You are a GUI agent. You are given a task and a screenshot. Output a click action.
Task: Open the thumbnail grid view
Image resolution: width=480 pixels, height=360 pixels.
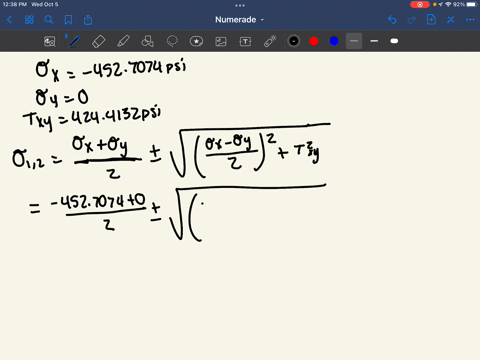point(29,20)
